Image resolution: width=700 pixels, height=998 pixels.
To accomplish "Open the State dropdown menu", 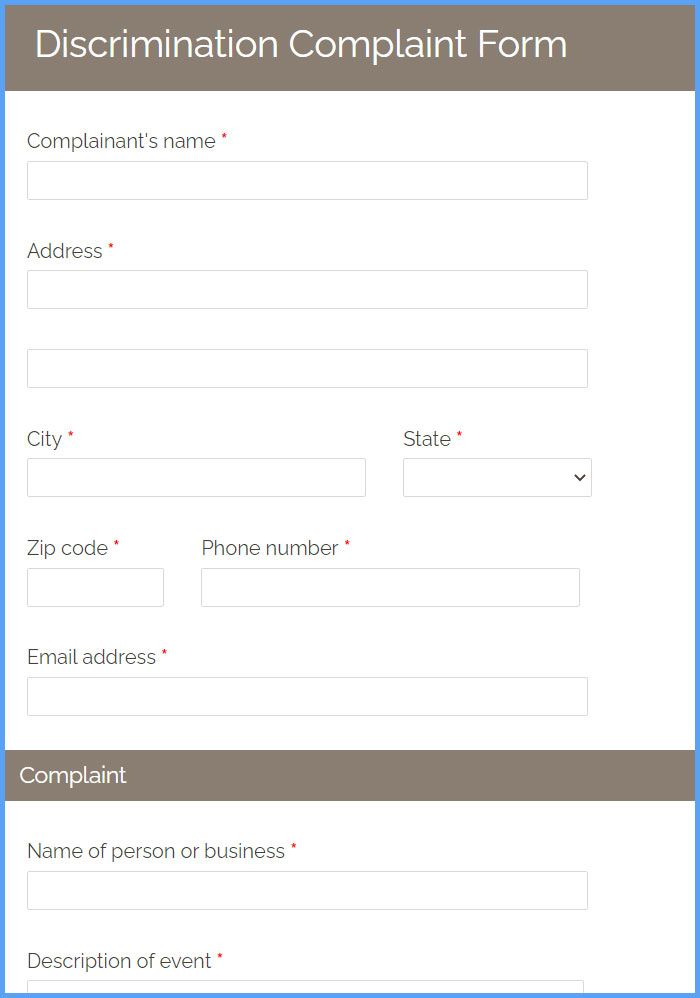I will click(x=497, y=477).
